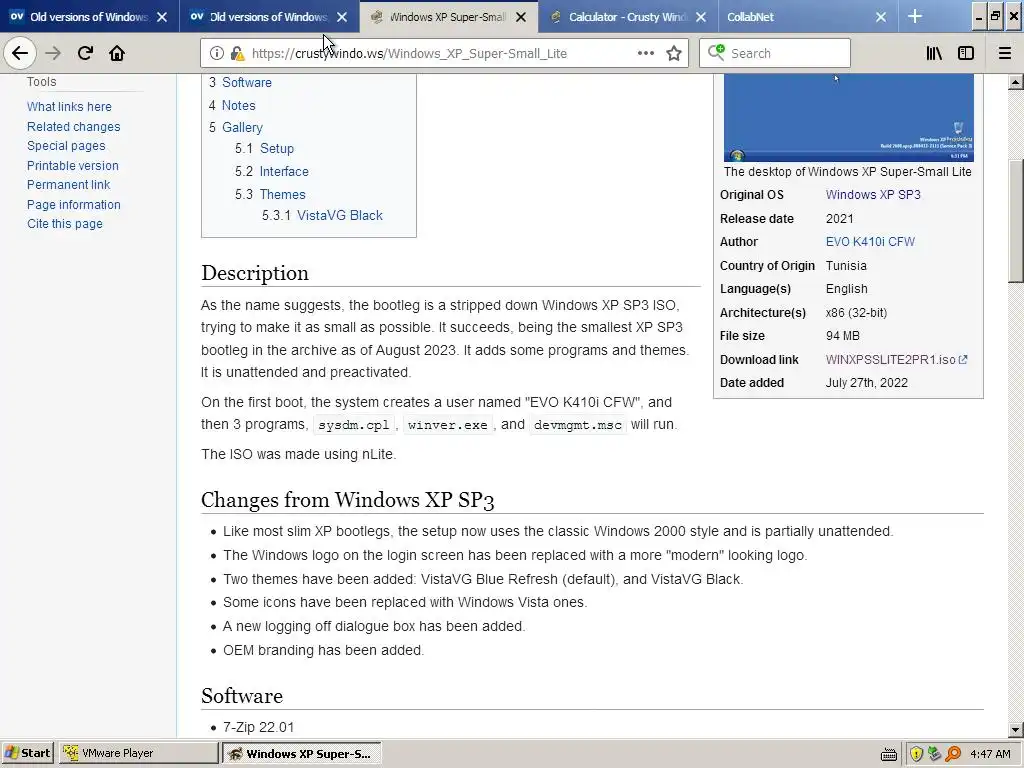Click the magnifier tray icon
This screenshot has height=768, width=1024.
(953, 754)
